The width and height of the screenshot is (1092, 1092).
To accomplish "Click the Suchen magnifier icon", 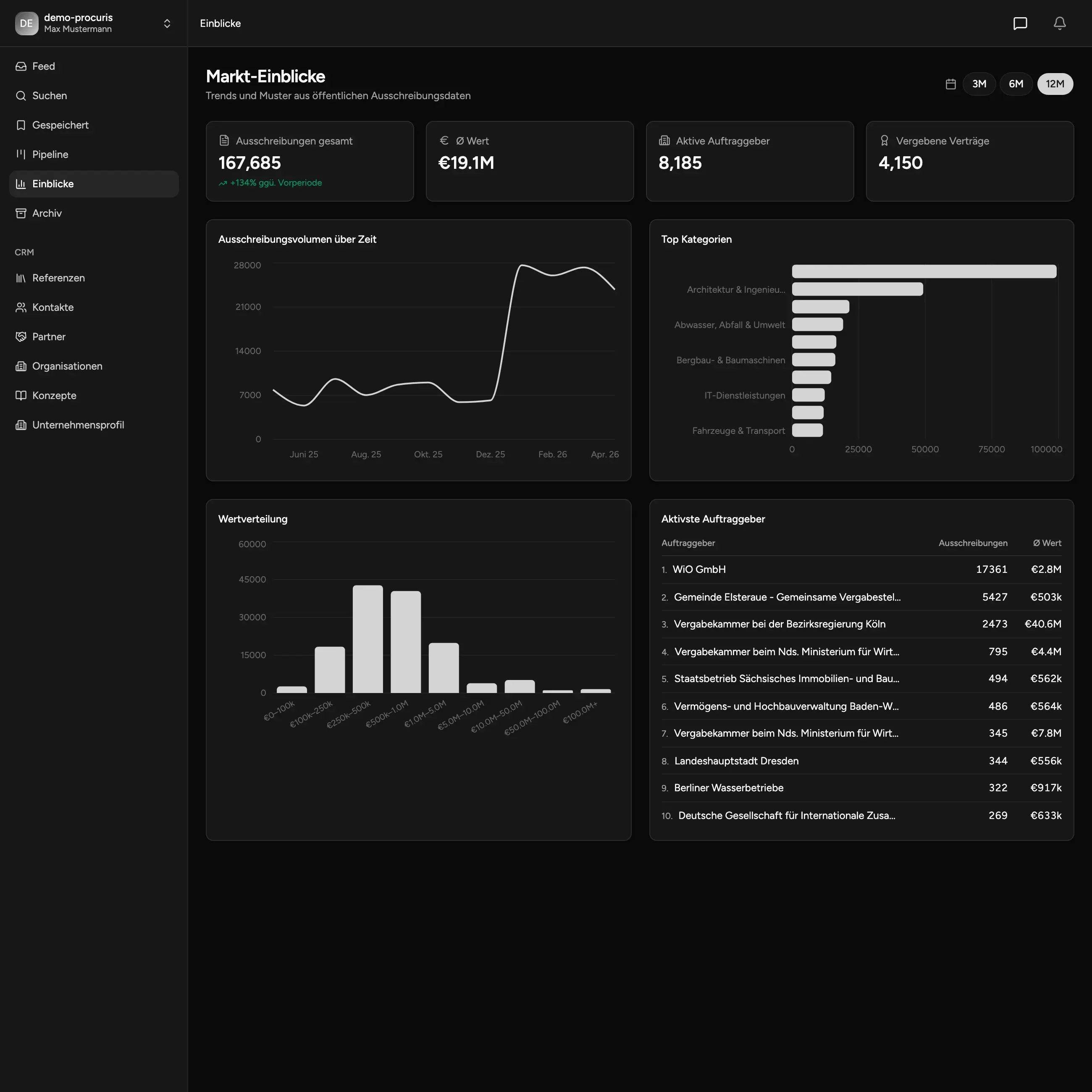I will (21, 95).
